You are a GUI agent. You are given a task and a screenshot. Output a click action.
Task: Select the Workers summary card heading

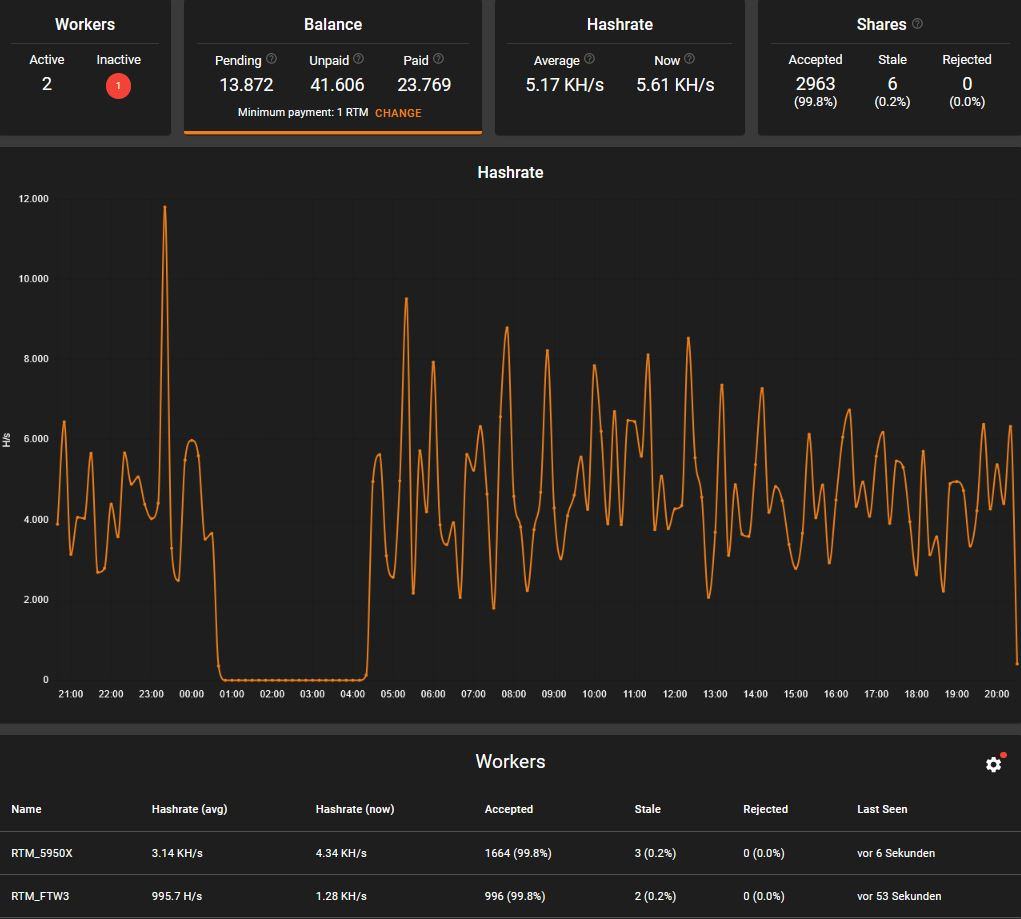click(x=85, y=24)
